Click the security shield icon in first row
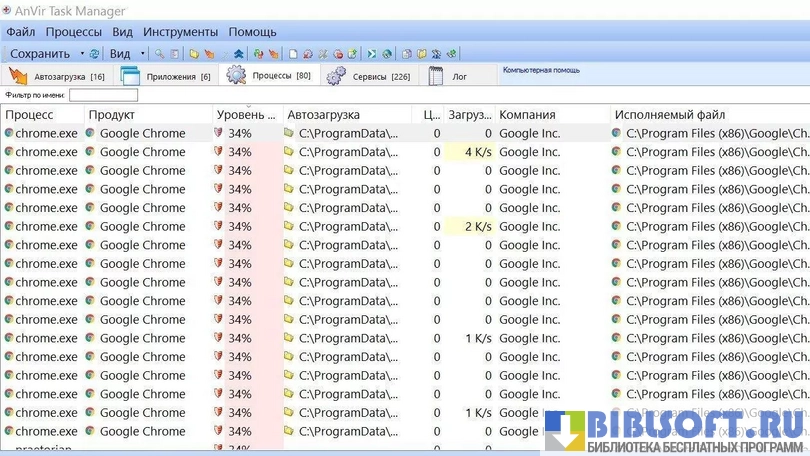810x456 pixels. coord(218,133)
